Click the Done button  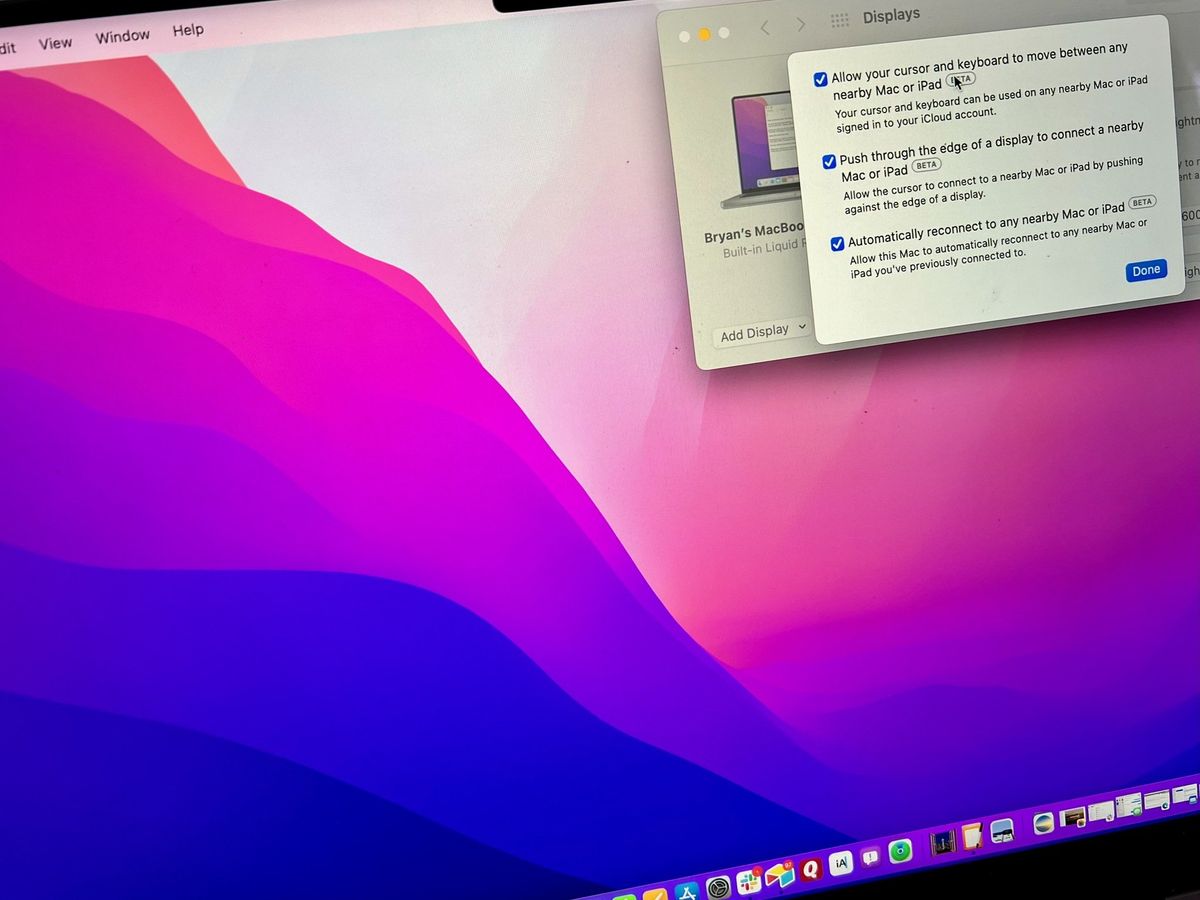click(x=1146, y=270)
